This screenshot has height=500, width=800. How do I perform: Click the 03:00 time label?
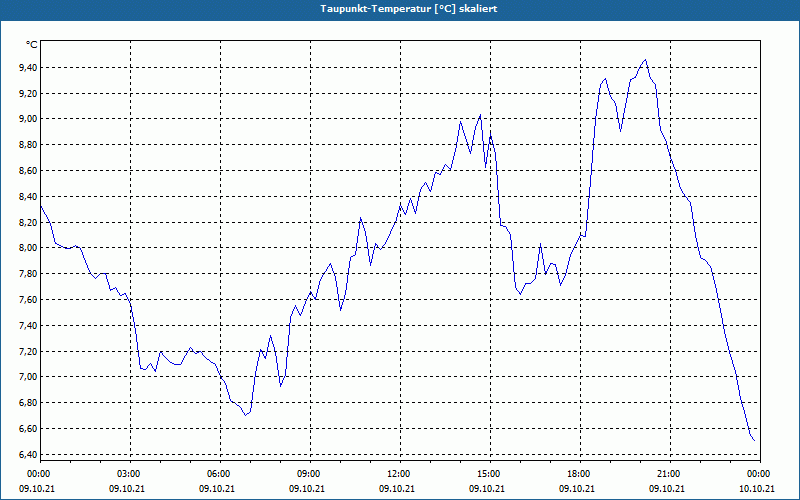[131, 474]
